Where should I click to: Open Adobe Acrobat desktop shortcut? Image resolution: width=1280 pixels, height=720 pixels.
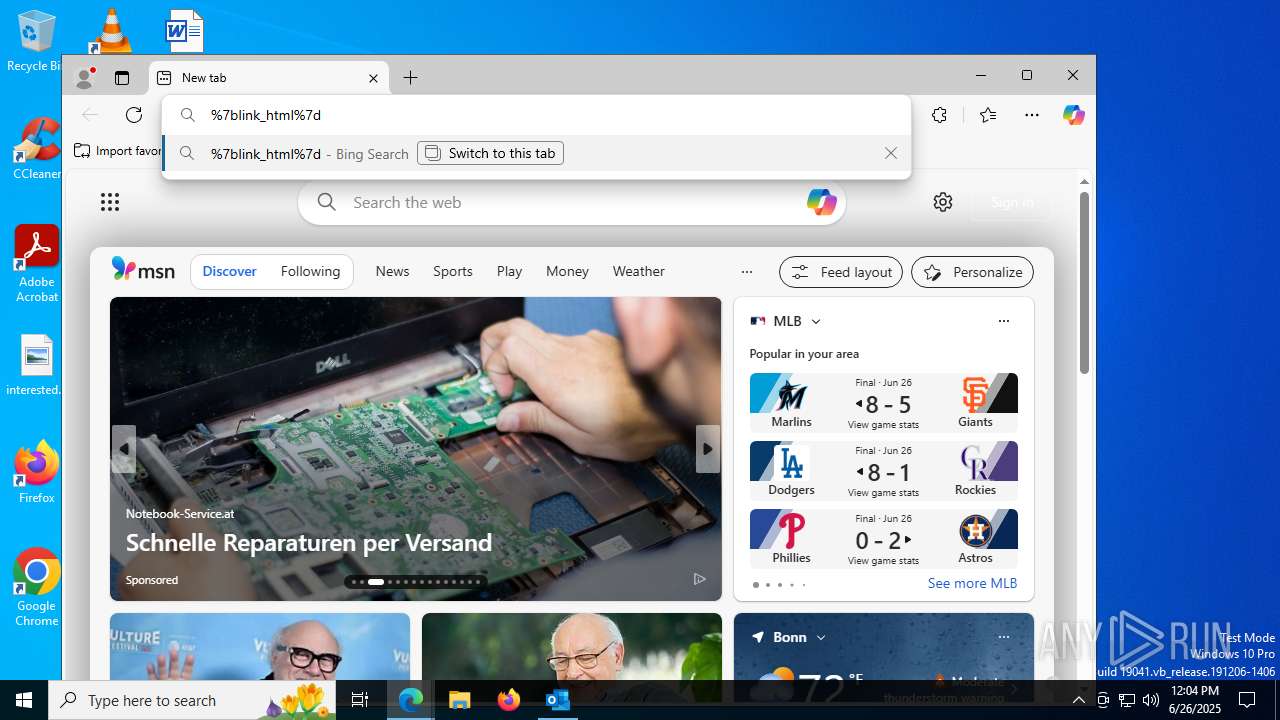pyautogui.click(x=36, y=263)
